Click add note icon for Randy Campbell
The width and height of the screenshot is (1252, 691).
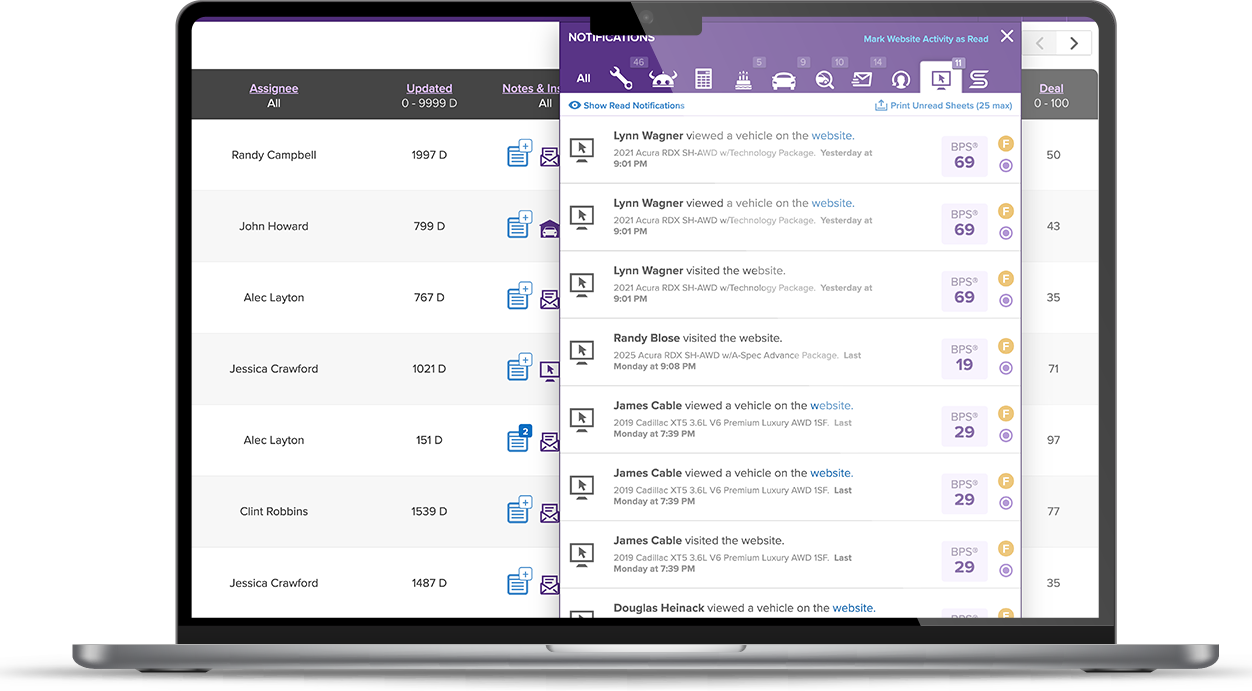(518, 155)
